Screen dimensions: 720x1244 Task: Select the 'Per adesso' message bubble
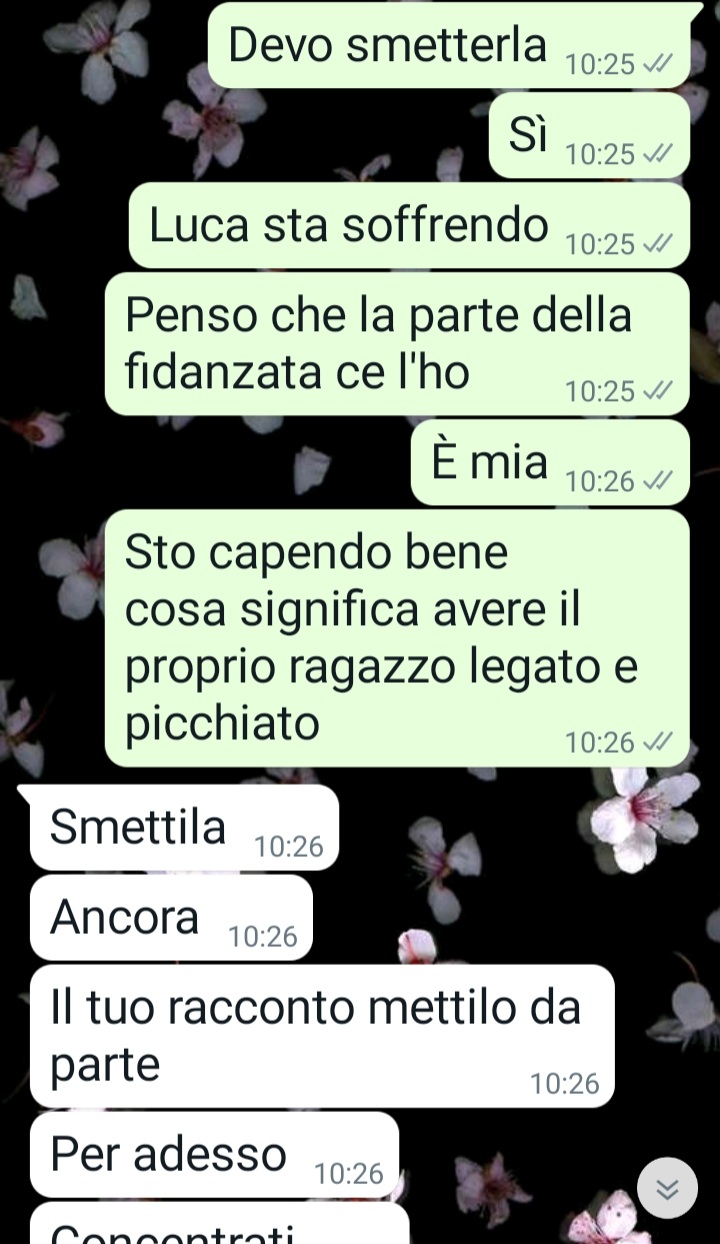(214, 1154)
